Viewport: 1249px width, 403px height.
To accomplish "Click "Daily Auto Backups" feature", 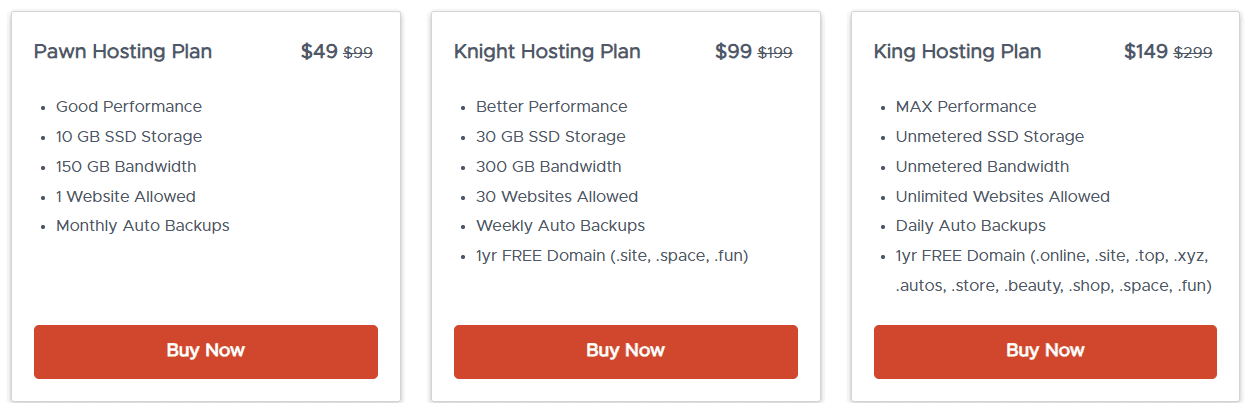I will click(971, 226).
